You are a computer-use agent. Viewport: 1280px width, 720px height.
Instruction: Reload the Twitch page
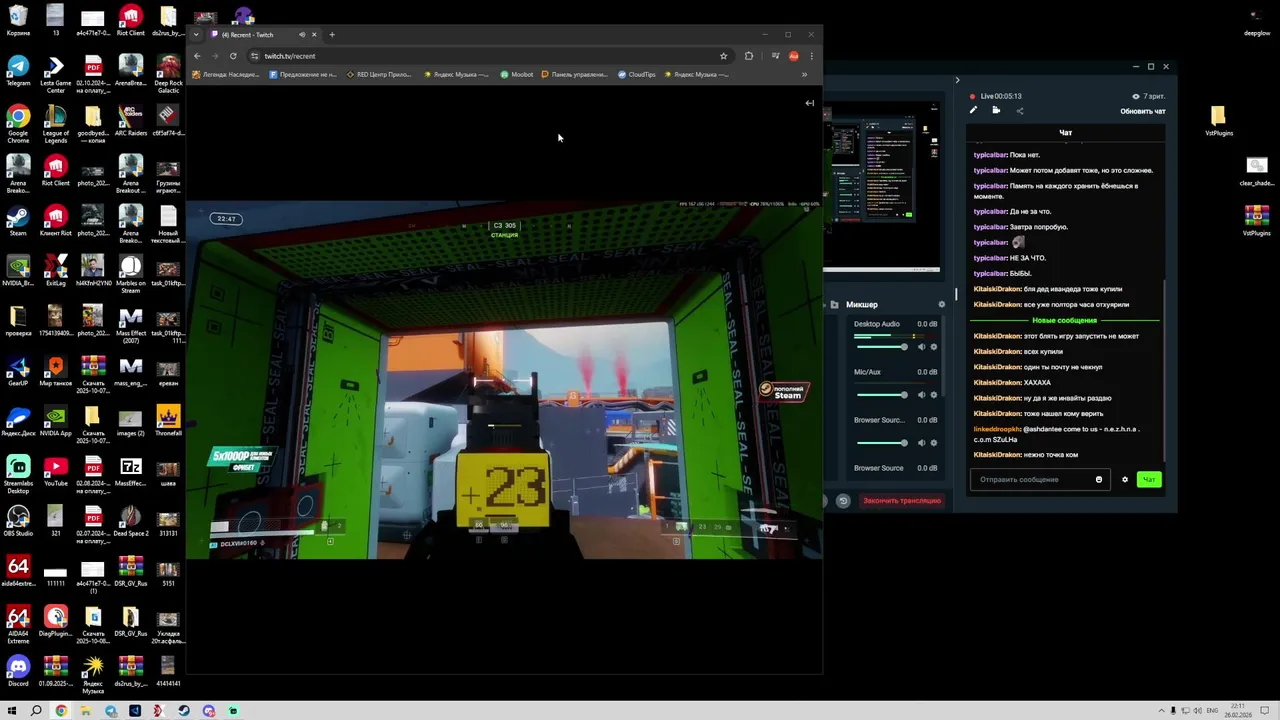(233, 56)
